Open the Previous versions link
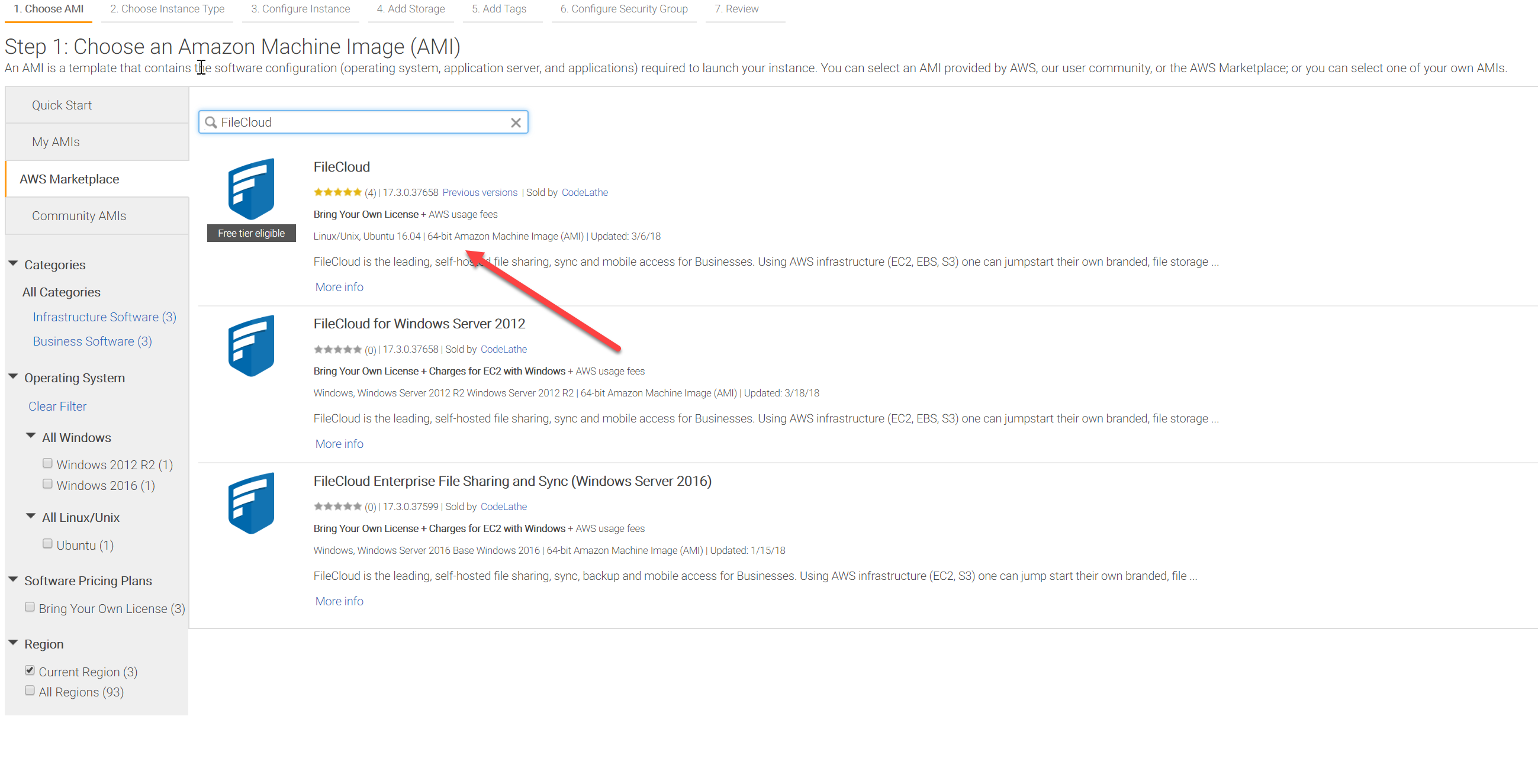Image resolution: width=1538 pixels, height=784 pixels. tap(480, 192)
